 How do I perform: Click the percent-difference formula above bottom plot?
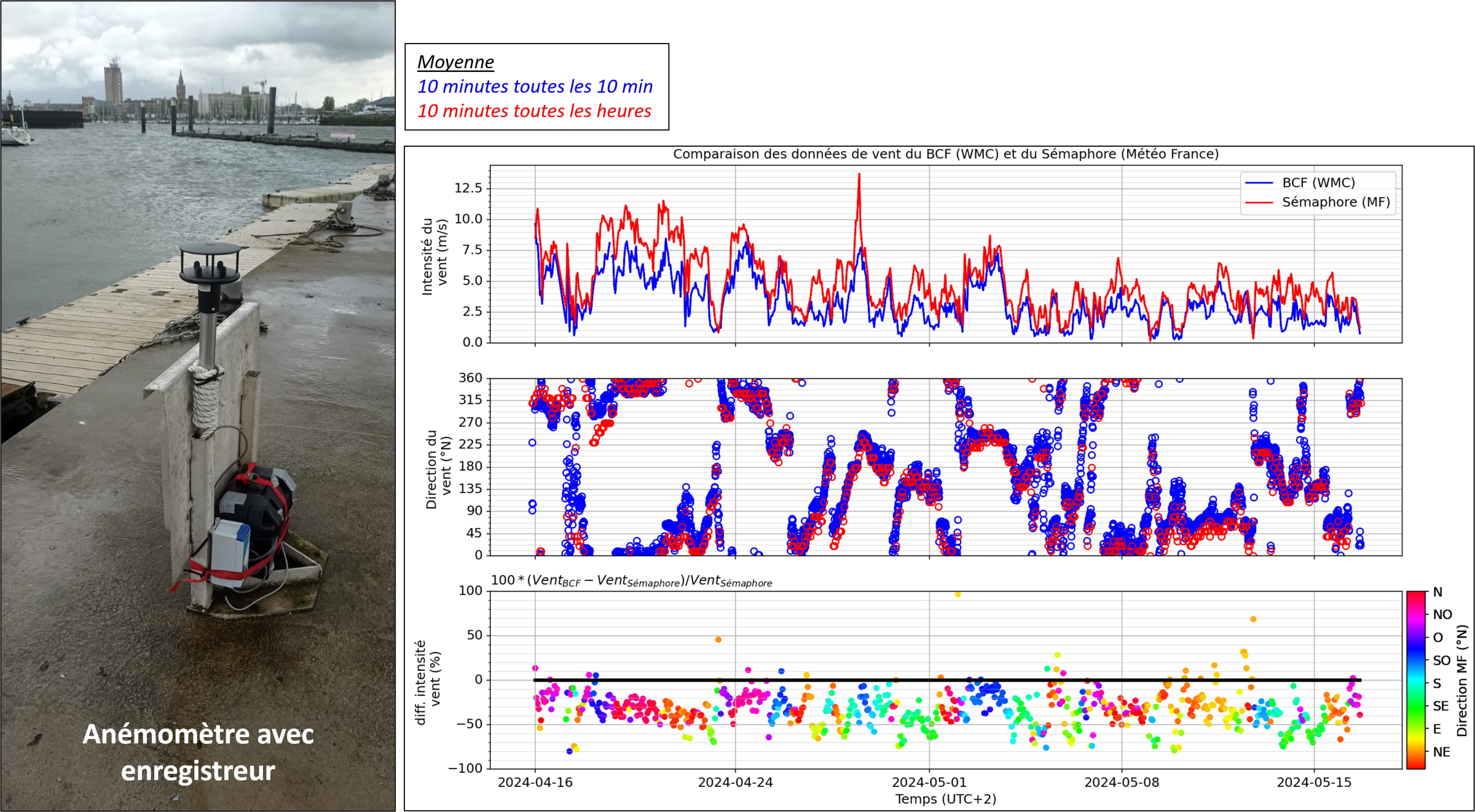(631, 580)
